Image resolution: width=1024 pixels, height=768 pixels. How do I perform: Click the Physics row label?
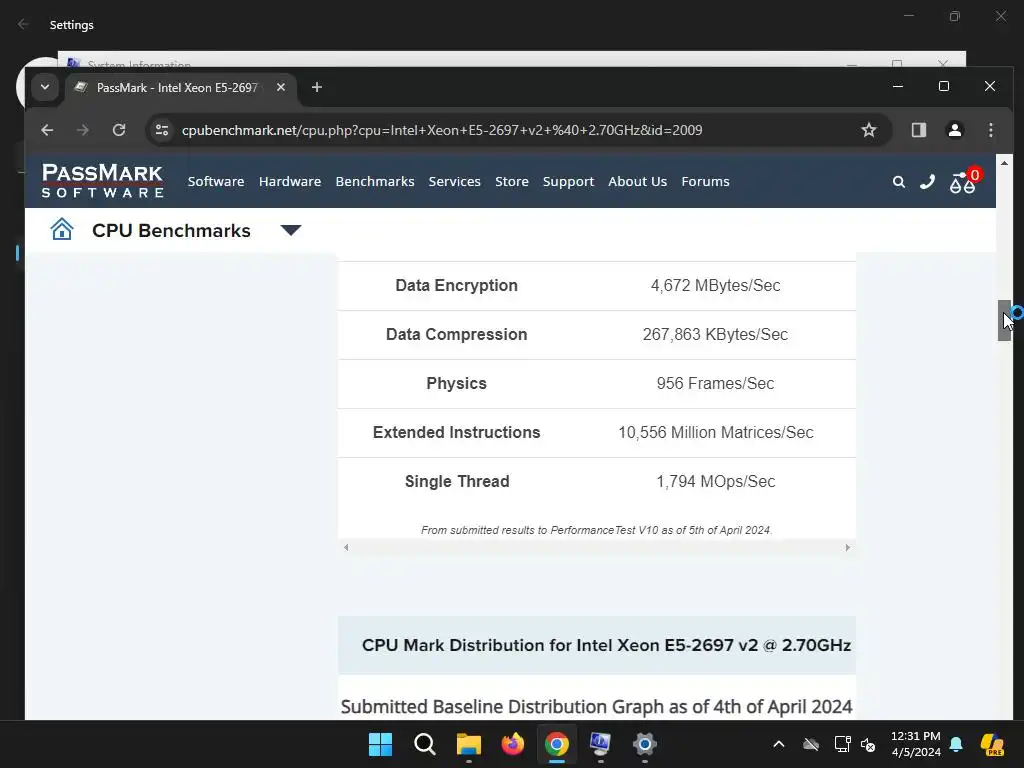tap(456, 383)
